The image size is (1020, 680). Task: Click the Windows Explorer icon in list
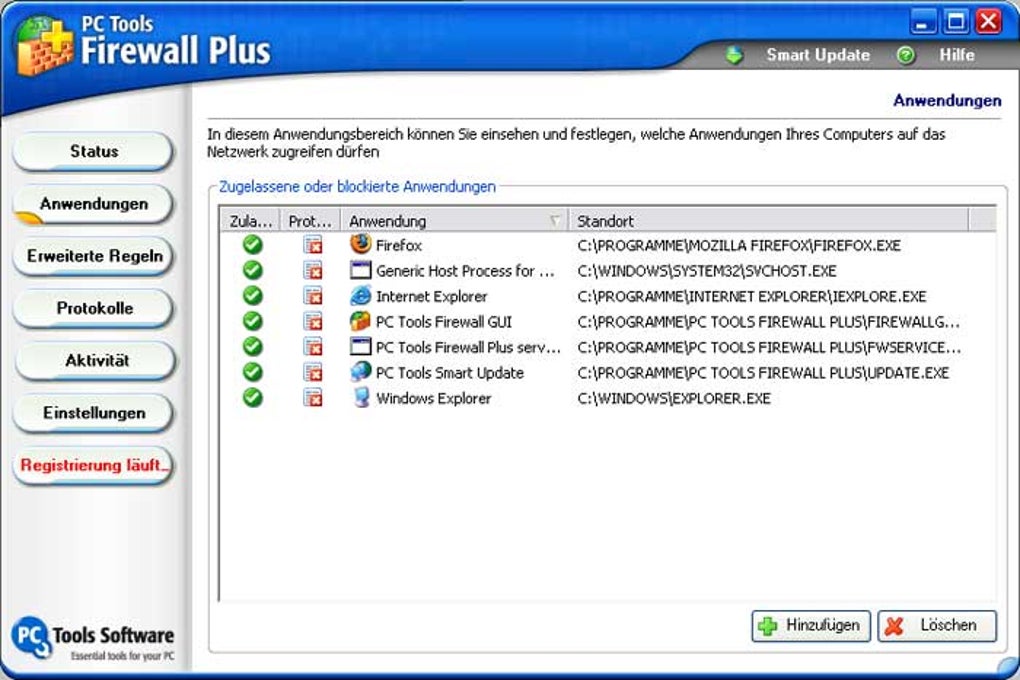click(360, 397)
